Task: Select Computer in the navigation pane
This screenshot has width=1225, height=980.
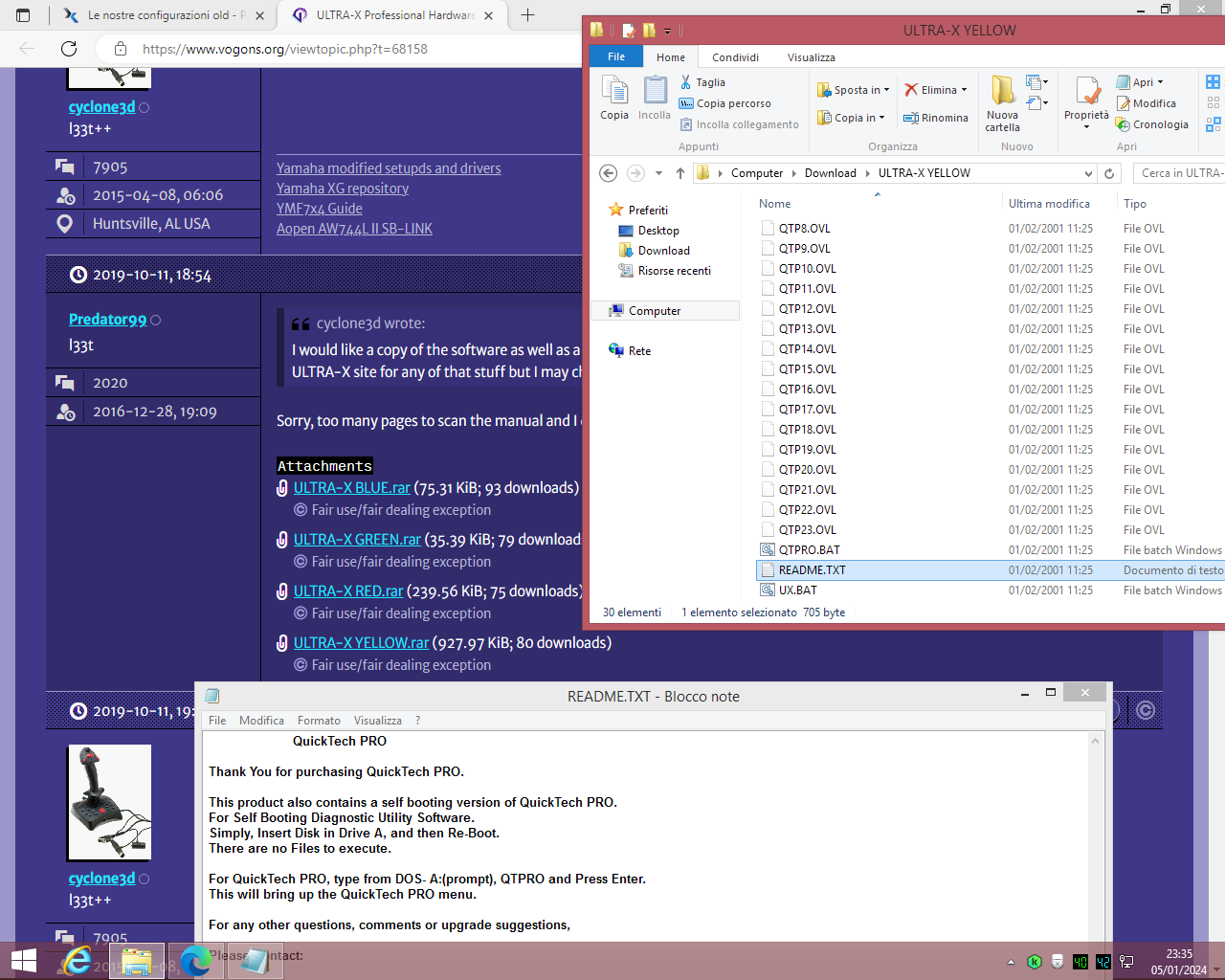Action: [x=655, y=311]
